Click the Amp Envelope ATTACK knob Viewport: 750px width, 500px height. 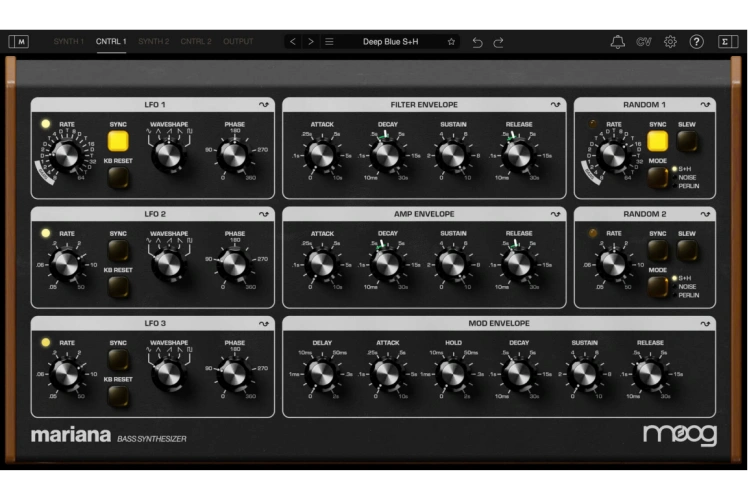tap(321, 263)
